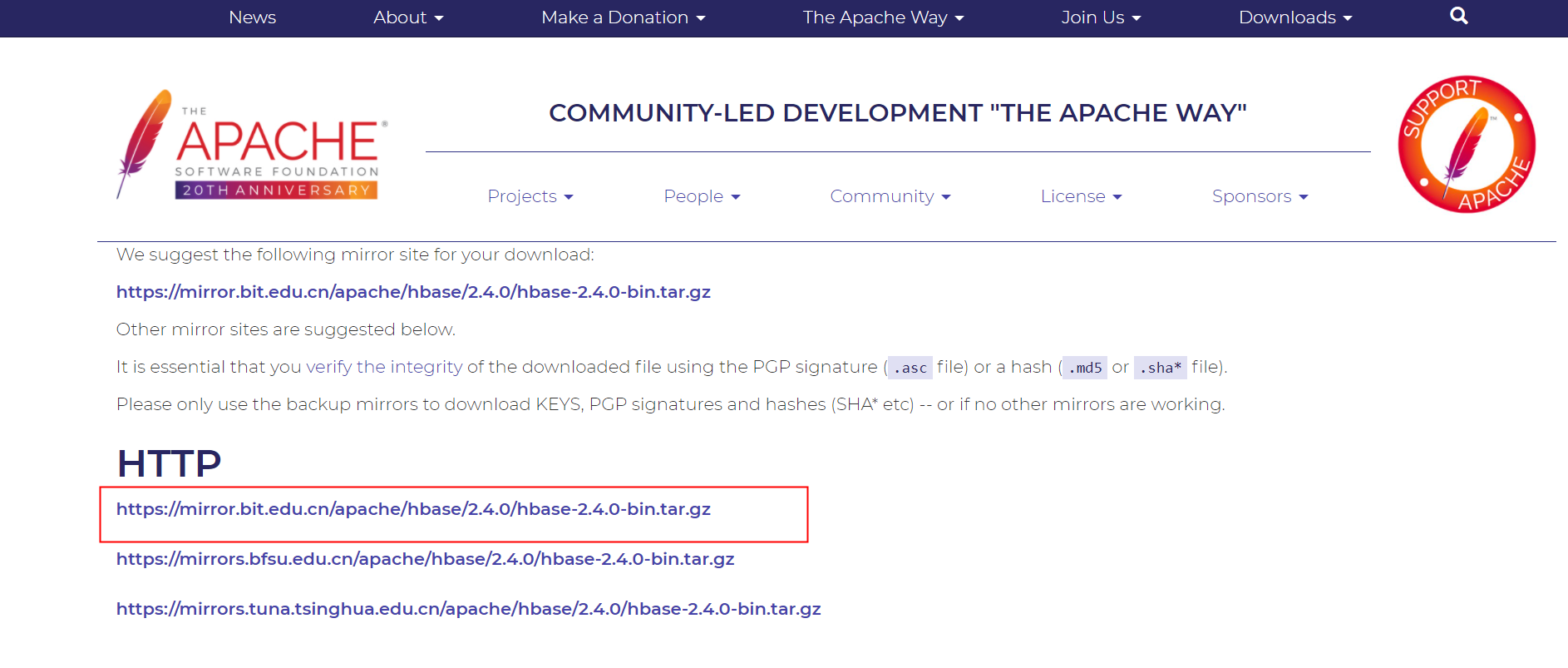
Task: Expand the Projects menu
Action: click(x=530, y=196)
